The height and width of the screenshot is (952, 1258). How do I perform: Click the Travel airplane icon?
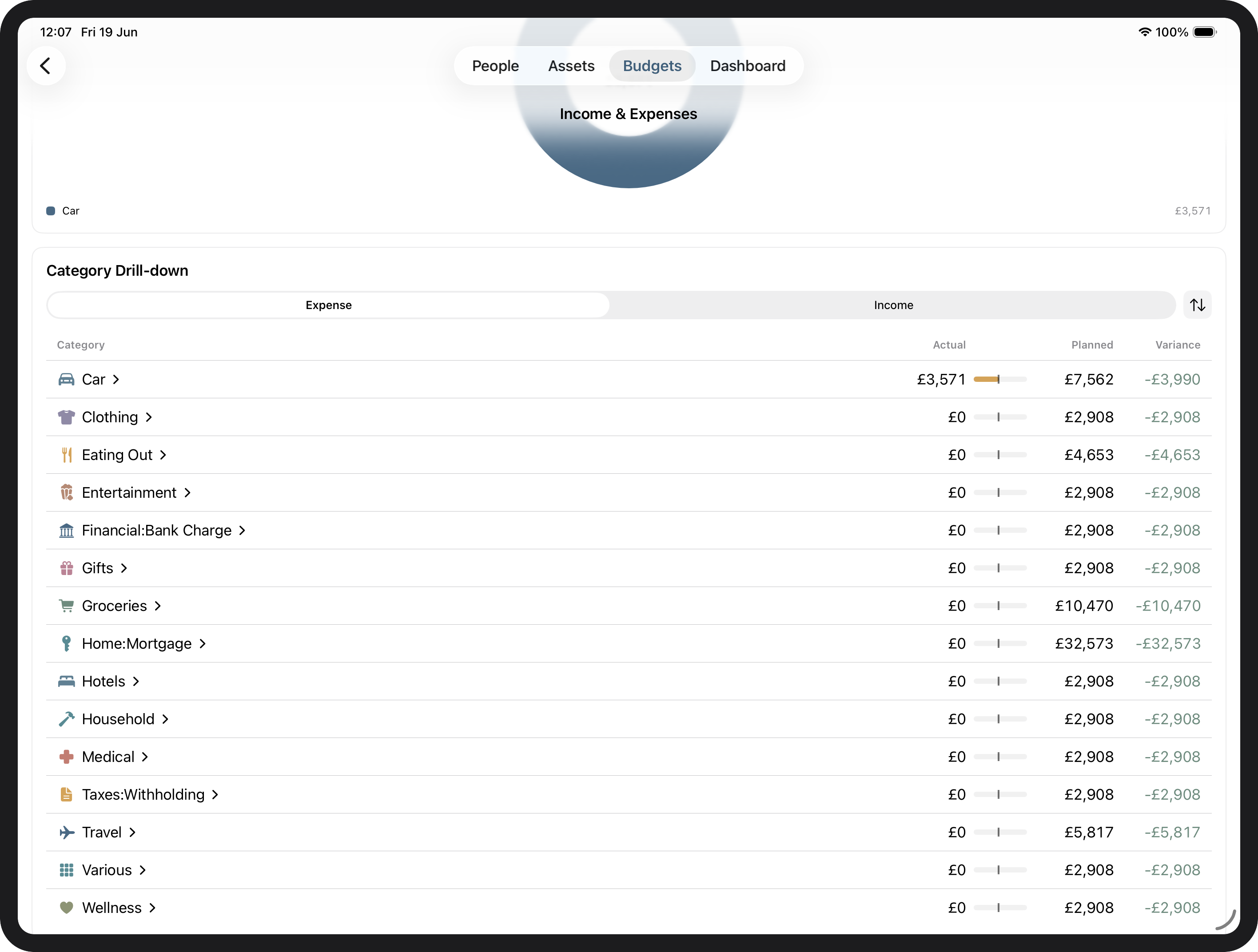pos(67,833)
